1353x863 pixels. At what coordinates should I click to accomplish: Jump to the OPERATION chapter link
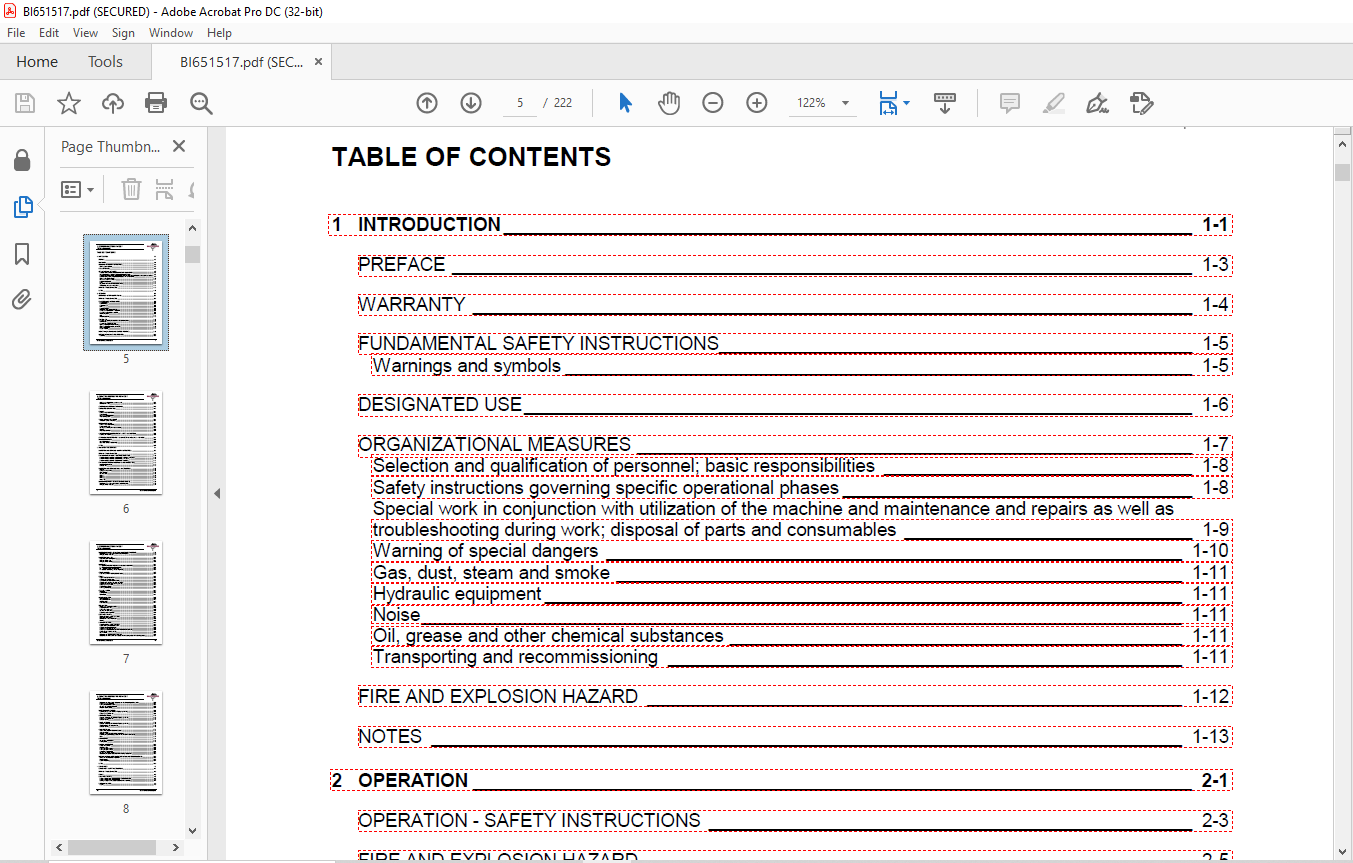pyautogui.click(x=780, y=780)
